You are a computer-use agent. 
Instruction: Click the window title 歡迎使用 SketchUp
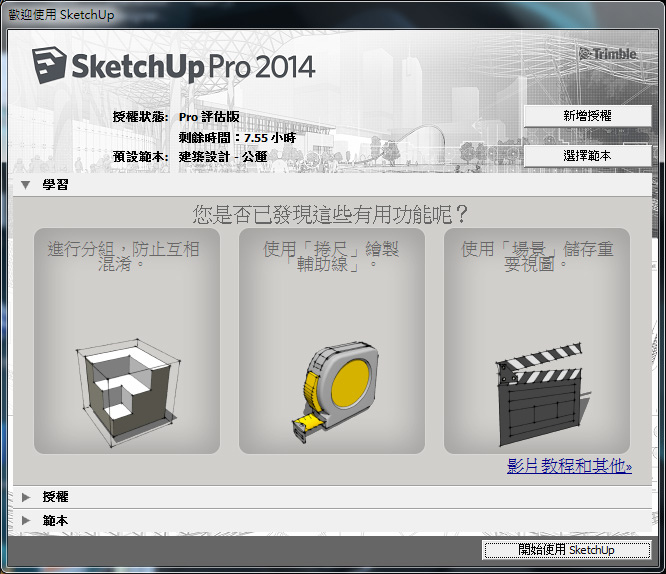point(62,15)
